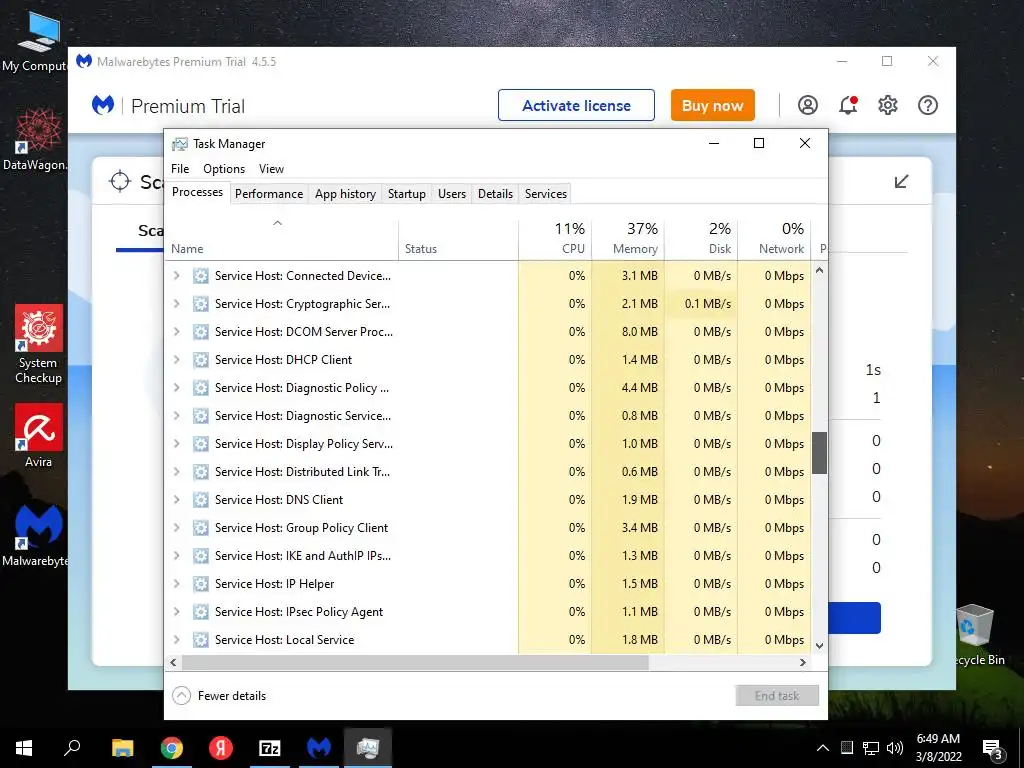
Task: Sort processes by Memory column
Action: [628, 240]
